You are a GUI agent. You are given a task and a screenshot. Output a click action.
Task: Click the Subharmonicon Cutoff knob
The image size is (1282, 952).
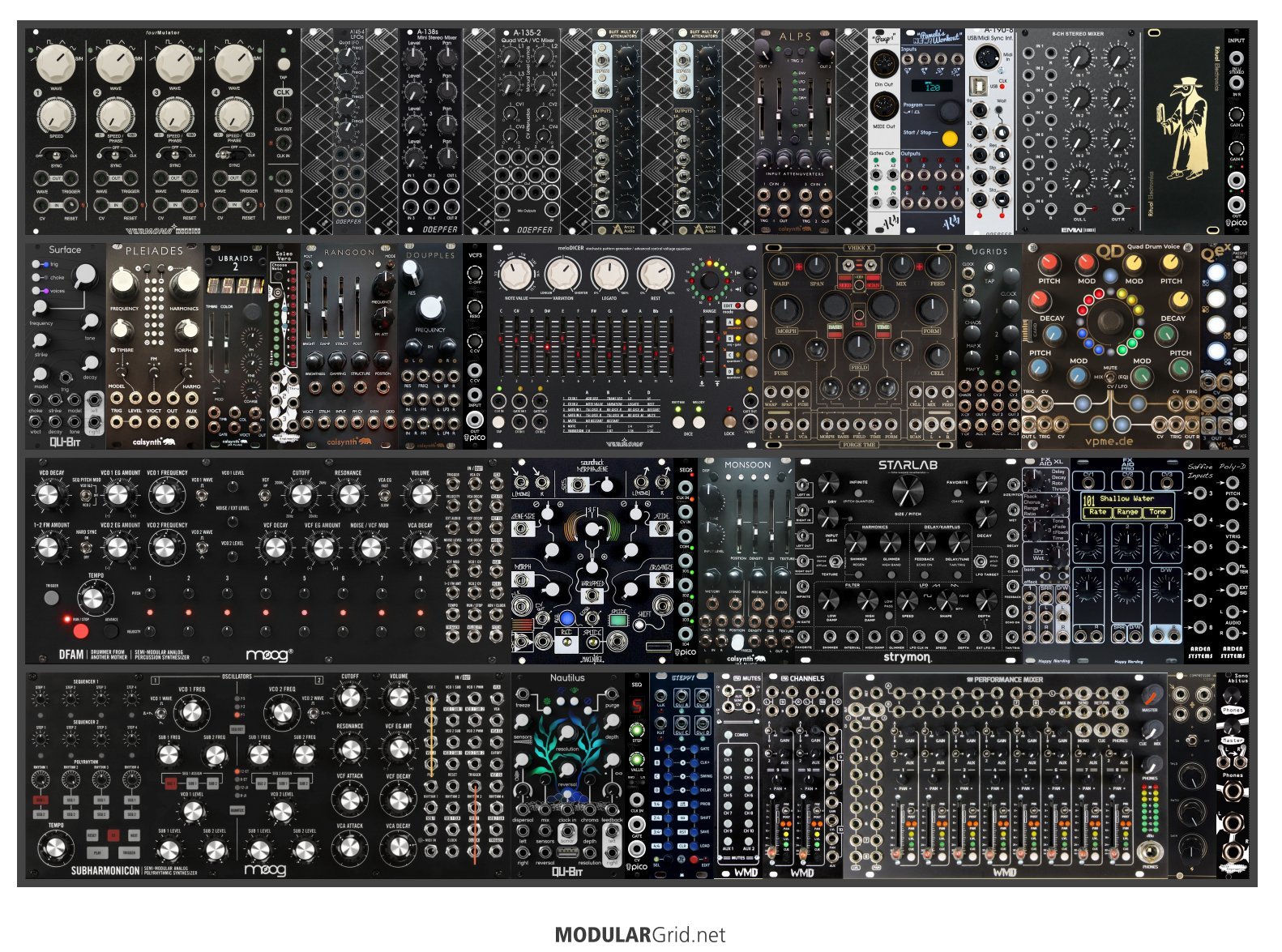coord(350,698)
